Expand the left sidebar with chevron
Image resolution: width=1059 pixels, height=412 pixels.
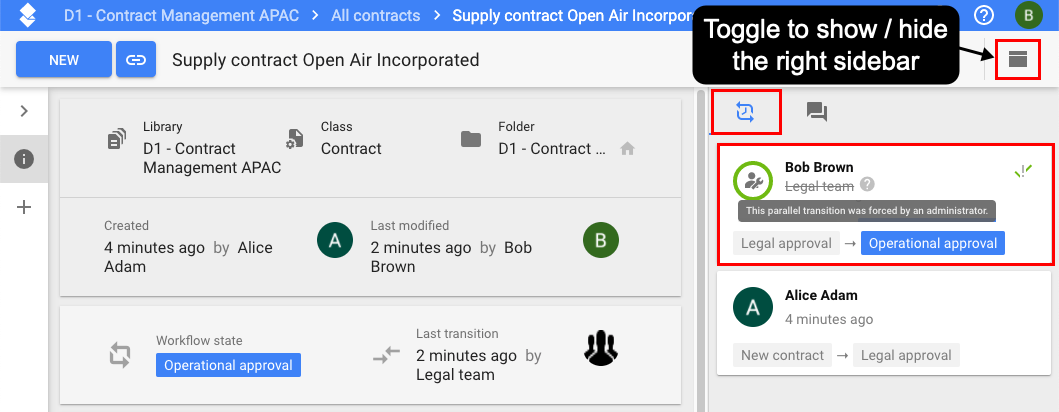pos(24,111)
